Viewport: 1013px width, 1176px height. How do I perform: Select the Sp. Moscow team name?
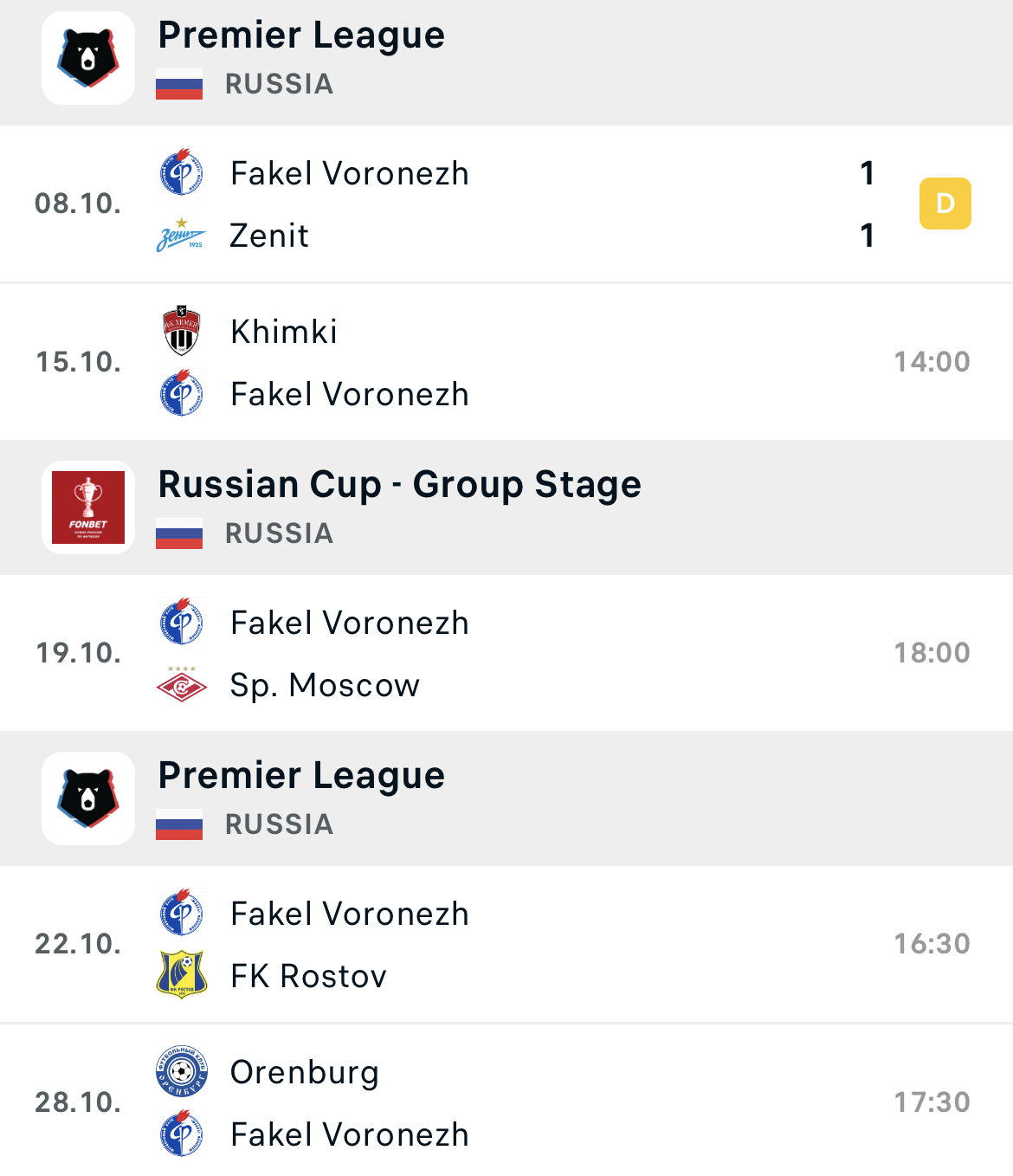tap(325, 685)
